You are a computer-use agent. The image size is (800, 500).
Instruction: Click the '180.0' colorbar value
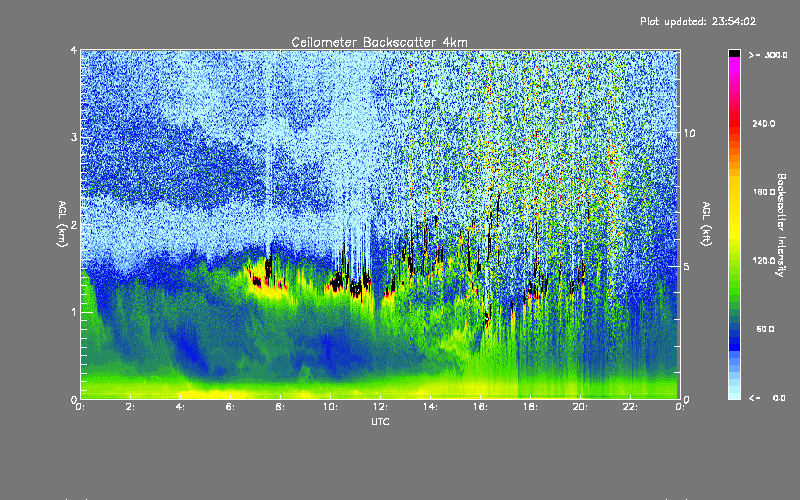click(764, 192)
